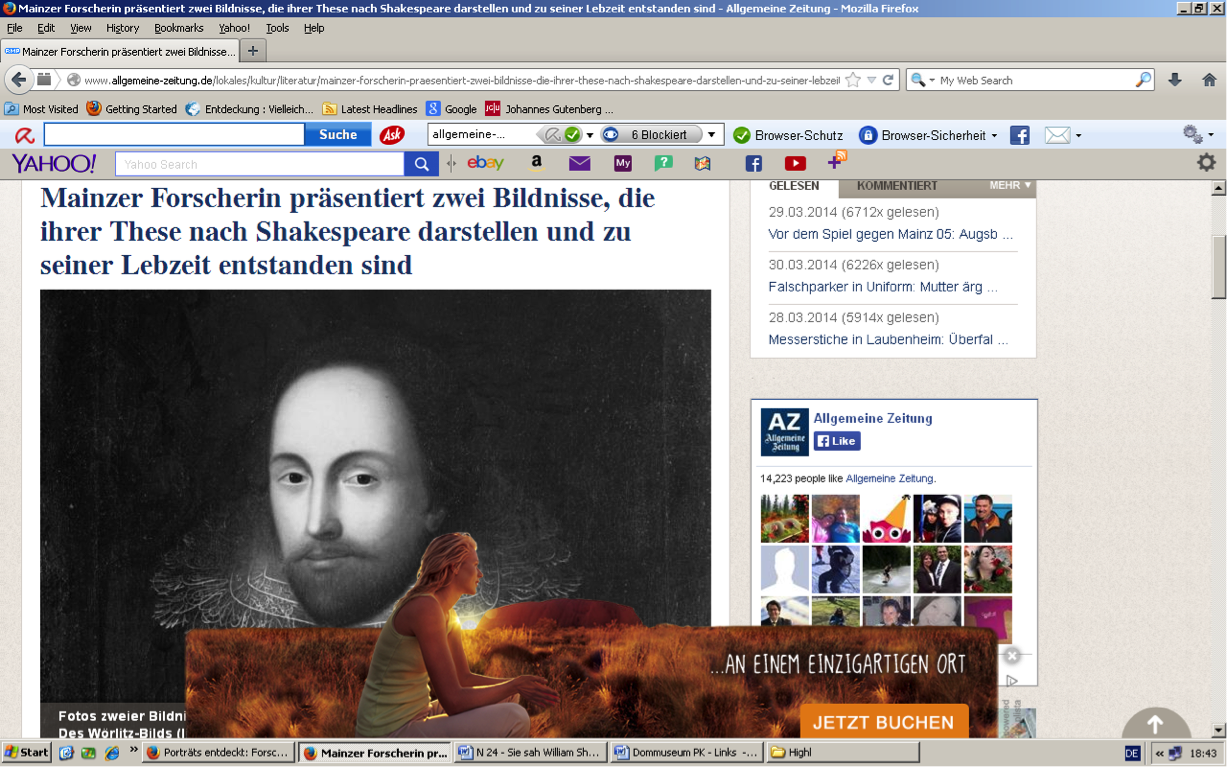Click the scroll-to-top arrow button
The width and height of the screenshot is (1227, 767).
coord(1155,724)
